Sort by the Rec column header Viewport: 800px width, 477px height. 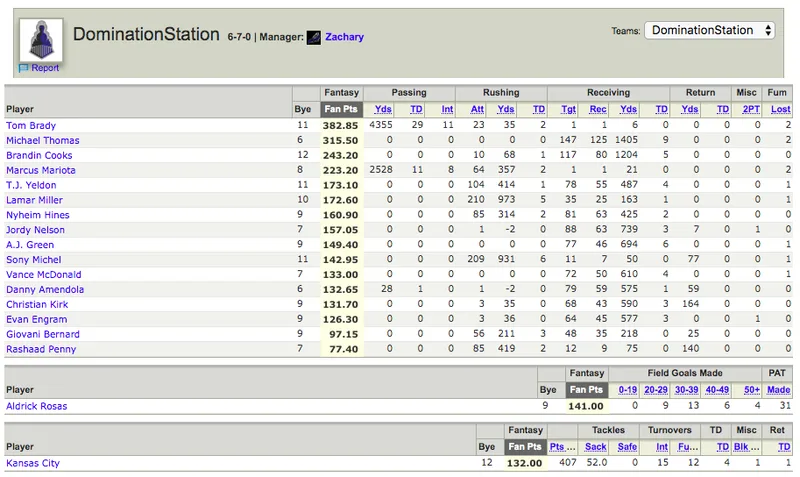(598, 109)
